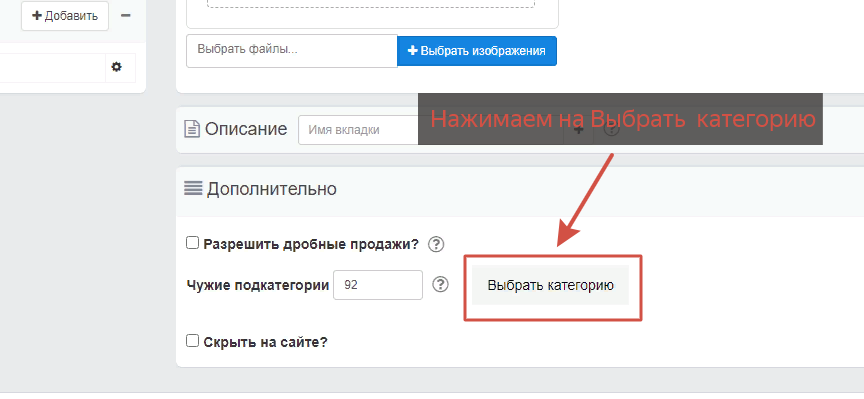
Task: Click the lines icon beside "Дополнительно"
Action: (x=193, y=189)
